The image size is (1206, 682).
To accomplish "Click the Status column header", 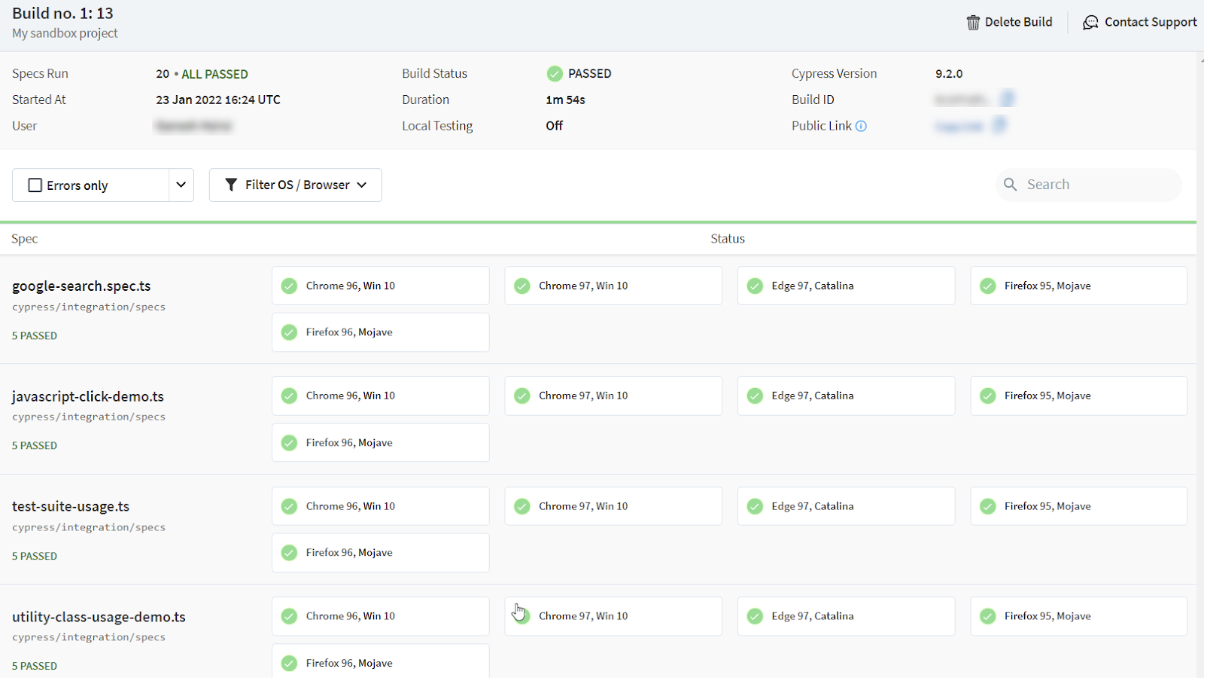I will 727,239.
